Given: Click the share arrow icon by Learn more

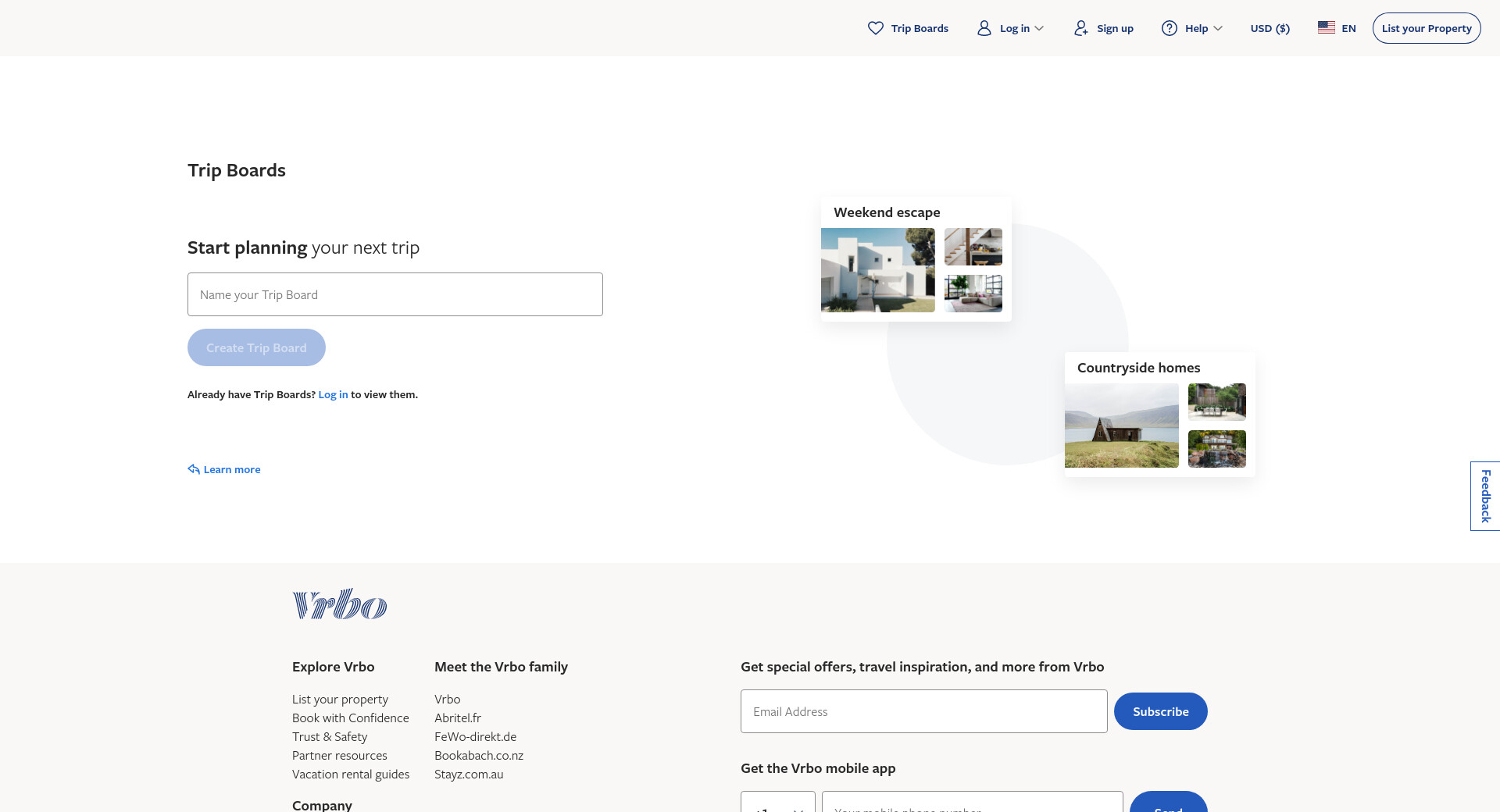Looking at the screenshot, I should (194, 469).
